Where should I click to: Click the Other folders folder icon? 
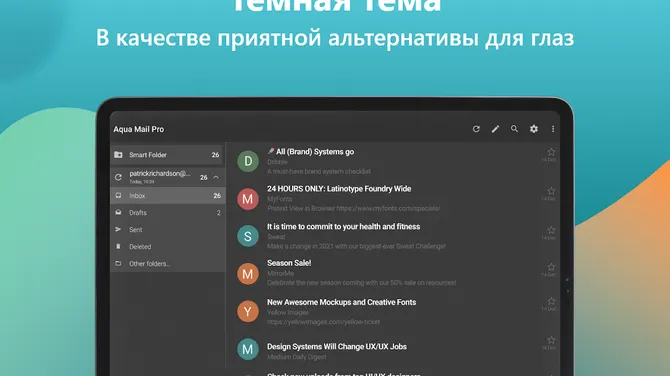tap(118, 264)
